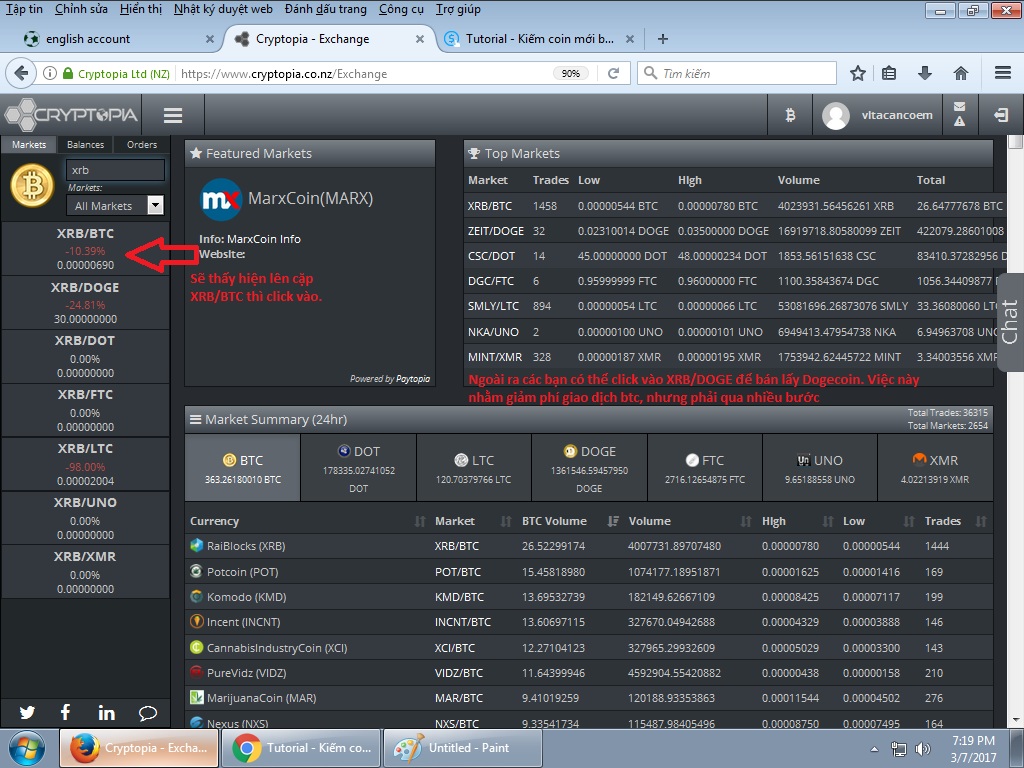Open the All Markets dropdown
This screenshot has width=1024, height=768.
point(115,206)
